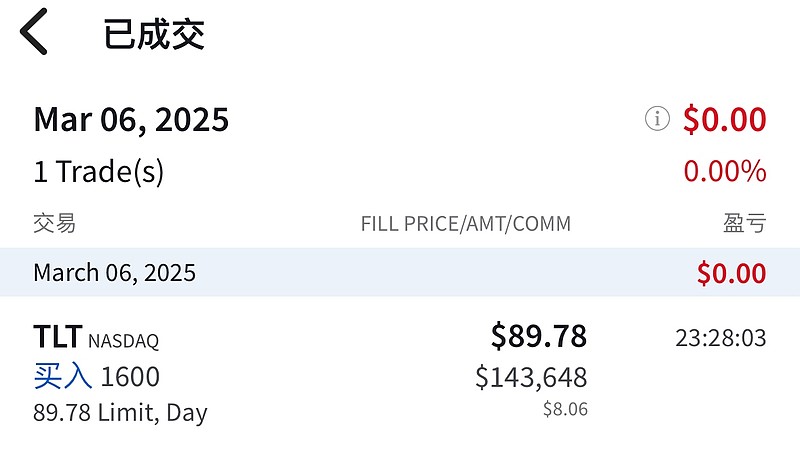Collapse the March 06, 2025 group row
The height and width of the screenshot is (450, 800).
[x=400, y=272]
